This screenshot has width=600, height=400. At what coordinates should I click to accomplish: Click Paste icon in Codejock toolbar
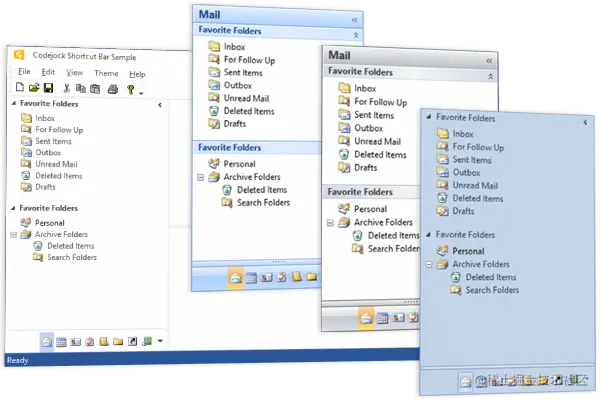tap(95, 89)
